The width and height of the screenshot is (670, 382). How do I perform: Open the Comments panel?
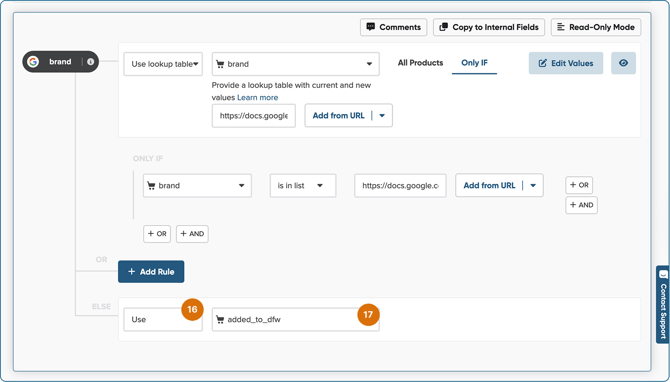point(394,27)
